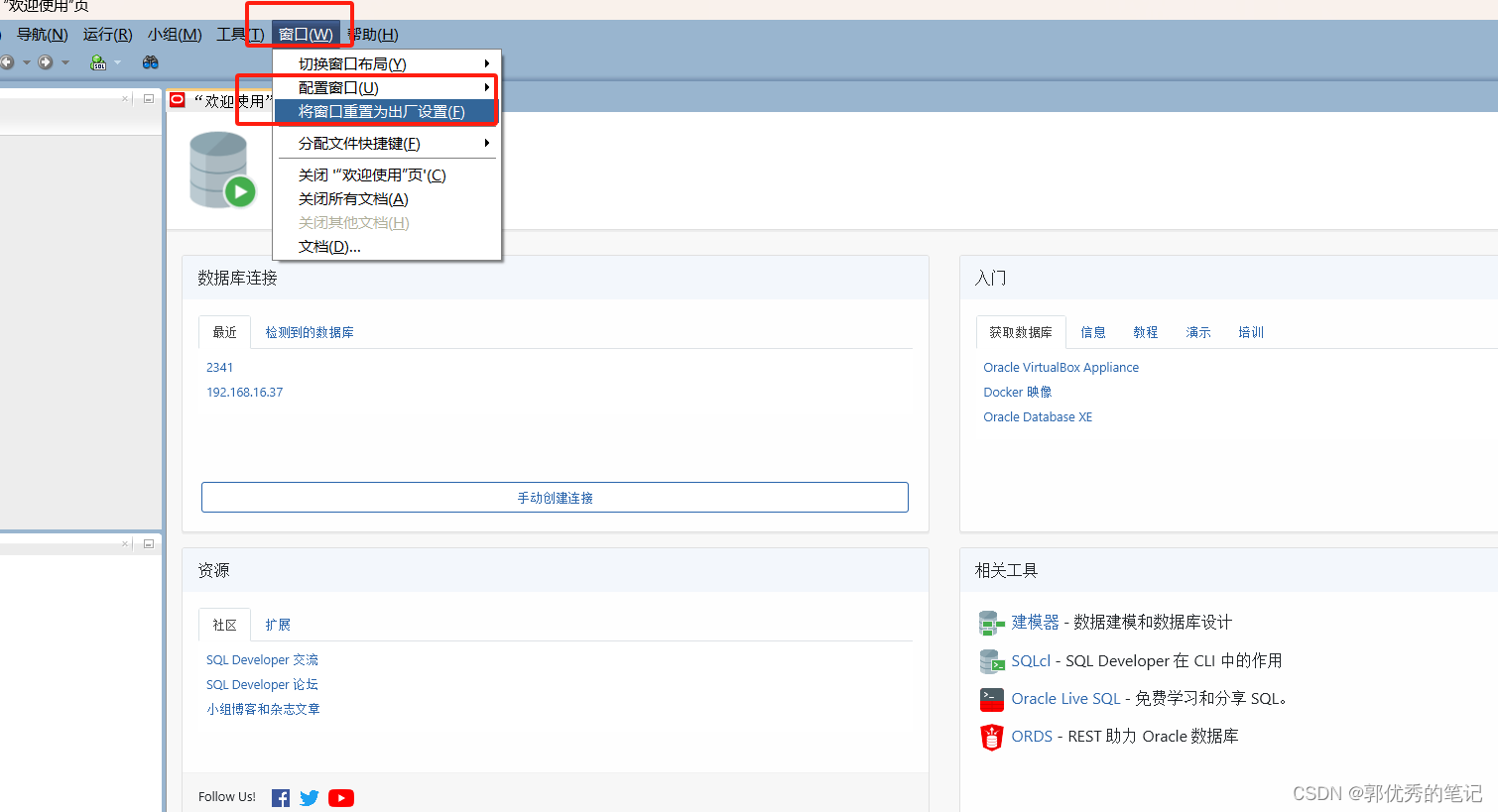Open the 工具(T) menu
The width and height of the screenshot is (1498, 812).
pyautogui.click(x=240, y=35)
